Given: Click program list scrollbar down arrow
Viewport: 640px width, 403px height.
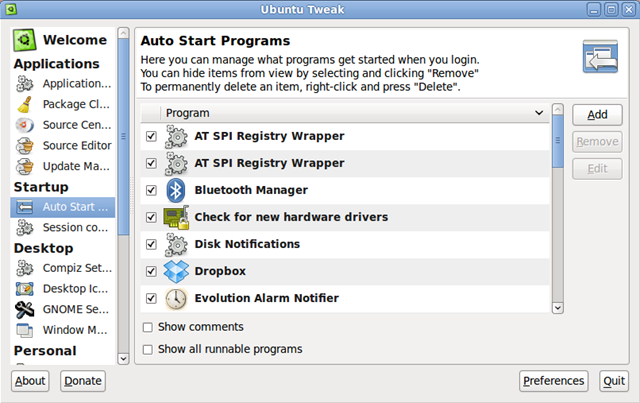Looking at the screenshot, I should click(x=558, y=308).
